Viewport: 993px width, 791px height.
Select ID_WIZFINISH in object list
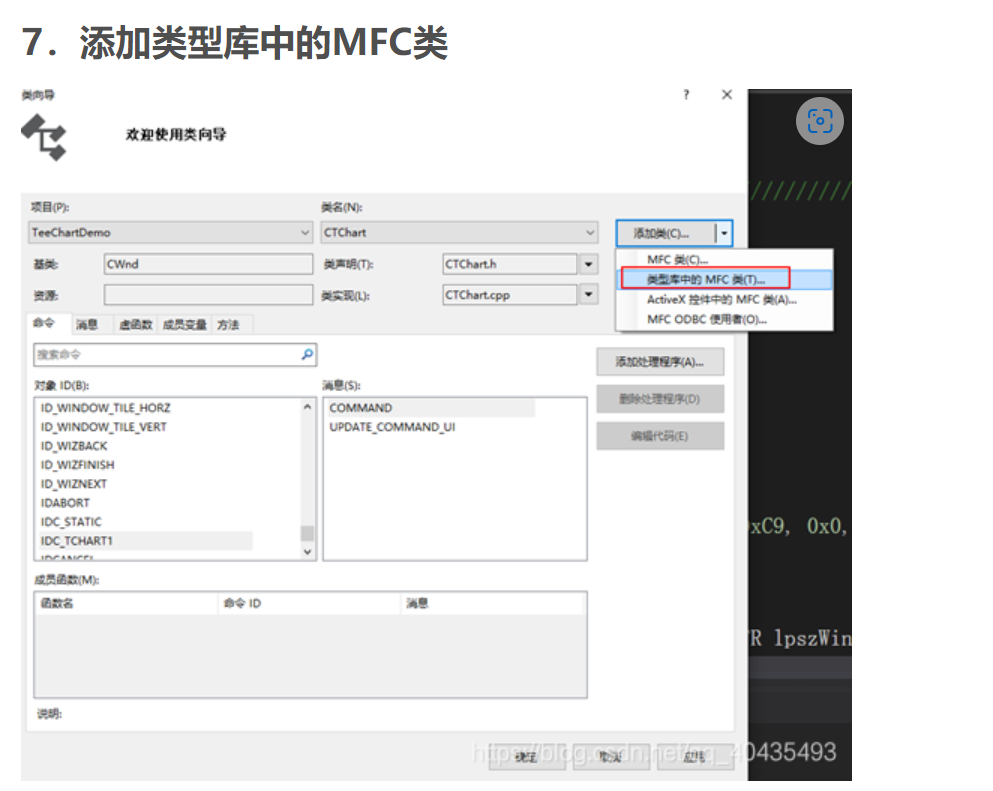point(78,465)
